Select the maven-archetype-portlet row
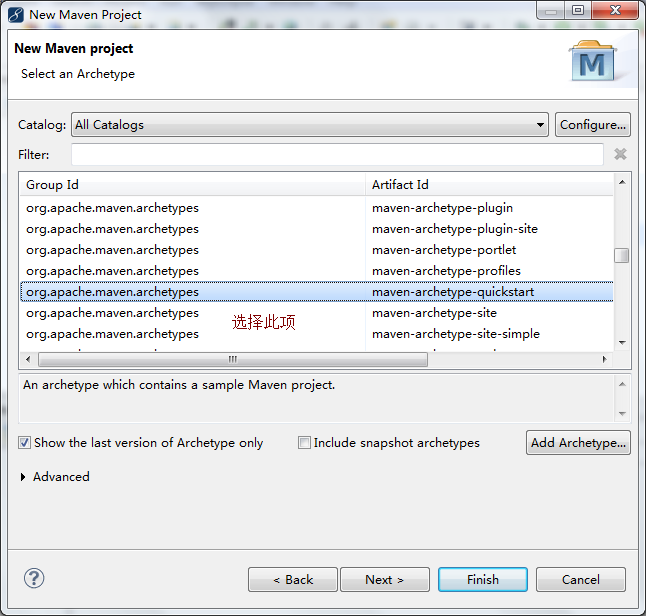This screenshot has height=616, width=646. click(x=317, y=250)
